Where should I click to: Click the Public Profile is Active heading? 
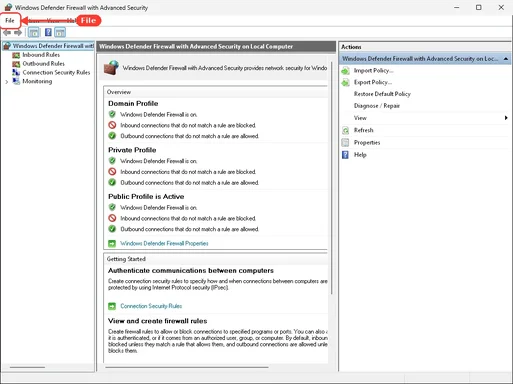pos(146,196)
